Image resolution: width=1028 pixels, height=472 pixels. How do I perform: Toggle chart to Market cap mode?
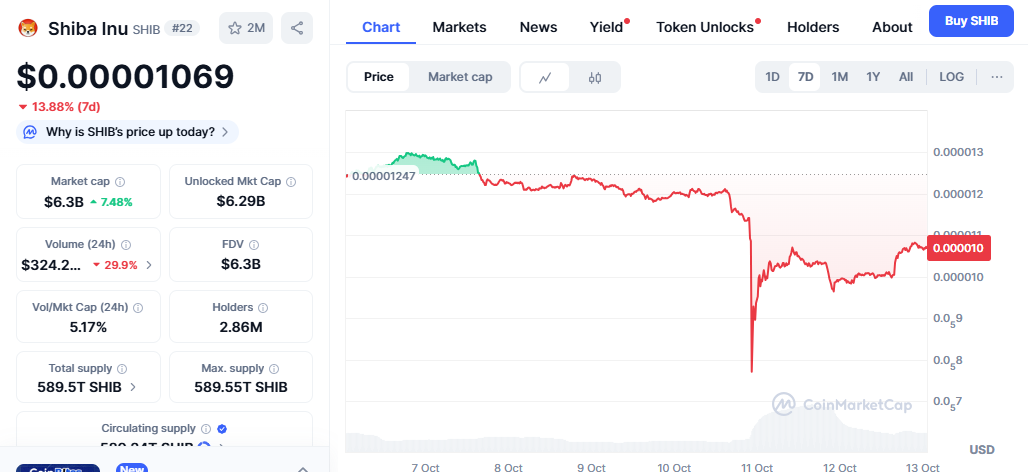pyautogui.click(x=460, y=77)
